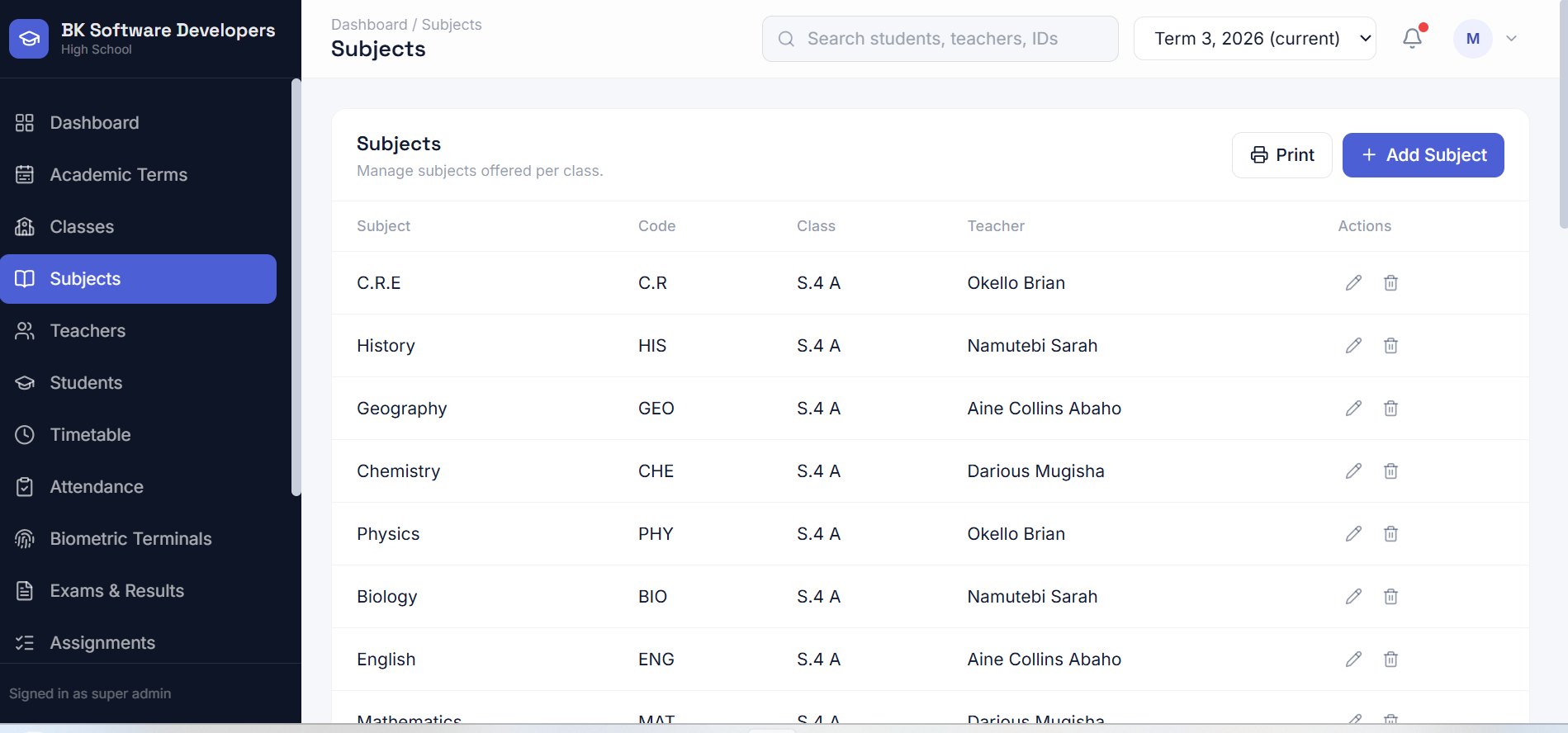Click teacher Darious Mugisha in Chemistry row
Image resolution: width=1568 pixels, height=733 pixels.
tap(1035, 471)
